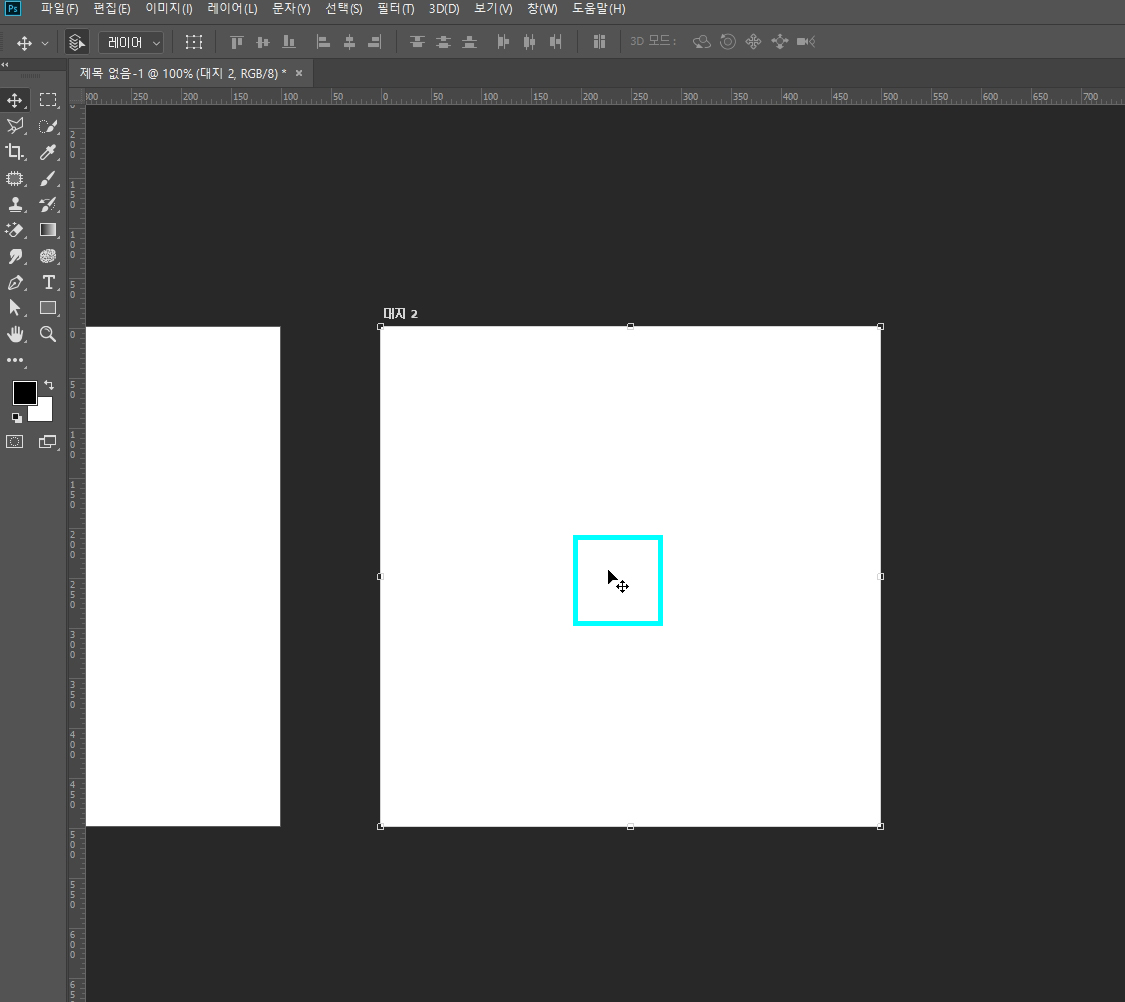The height and width of the screenshot is (1002, 1125).
Task: Select the Rectangular Marquee tool
Action: [48, 100]
